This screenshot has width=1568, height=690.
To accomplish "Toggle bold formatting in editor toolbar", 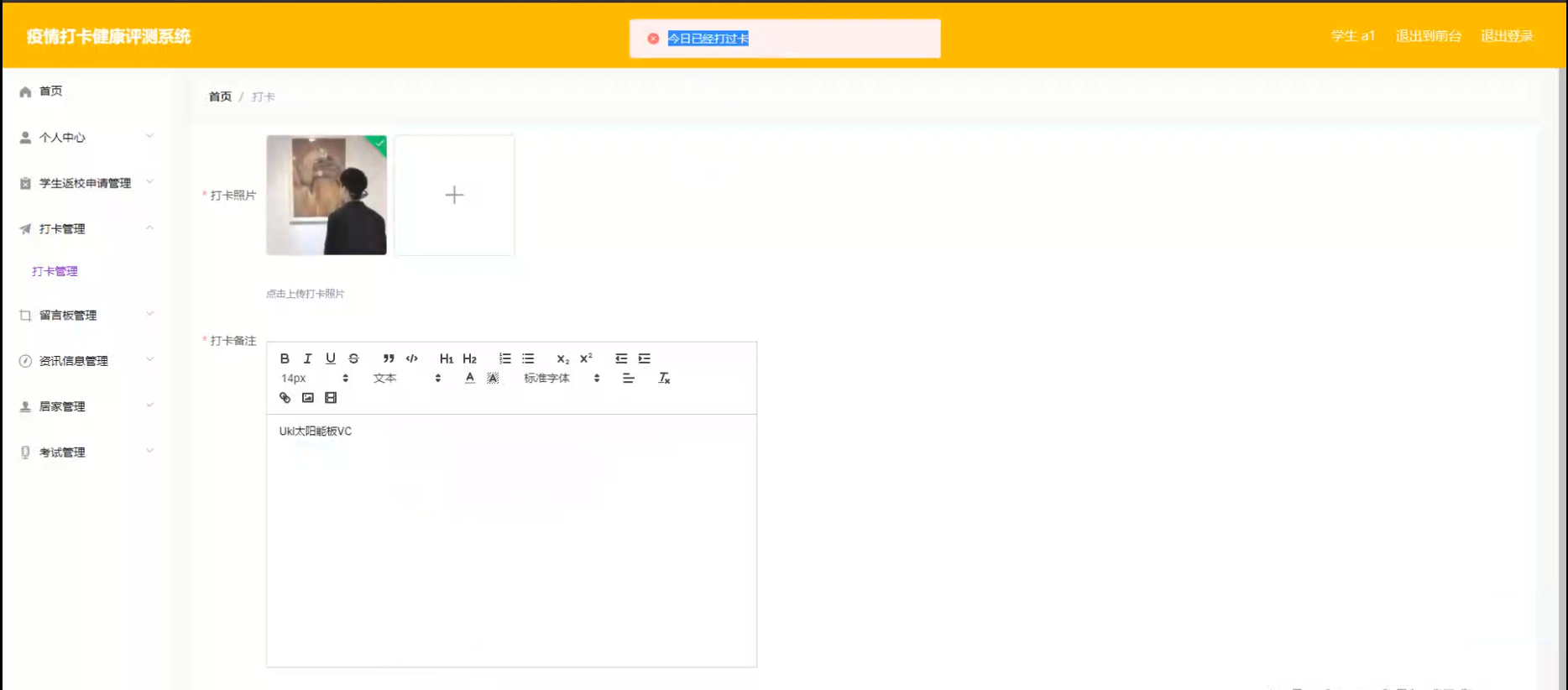I will pos(285,358).
